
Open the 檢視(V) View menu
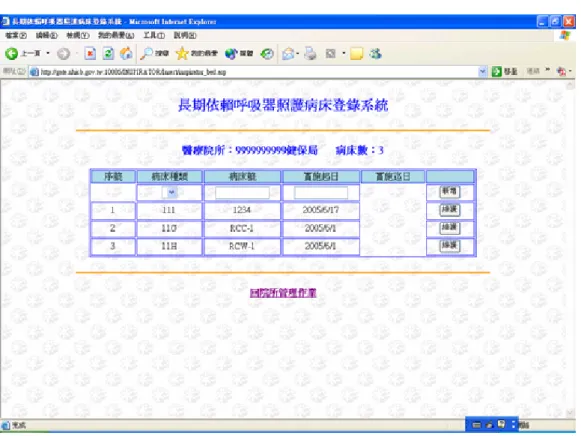click(78, 36)
